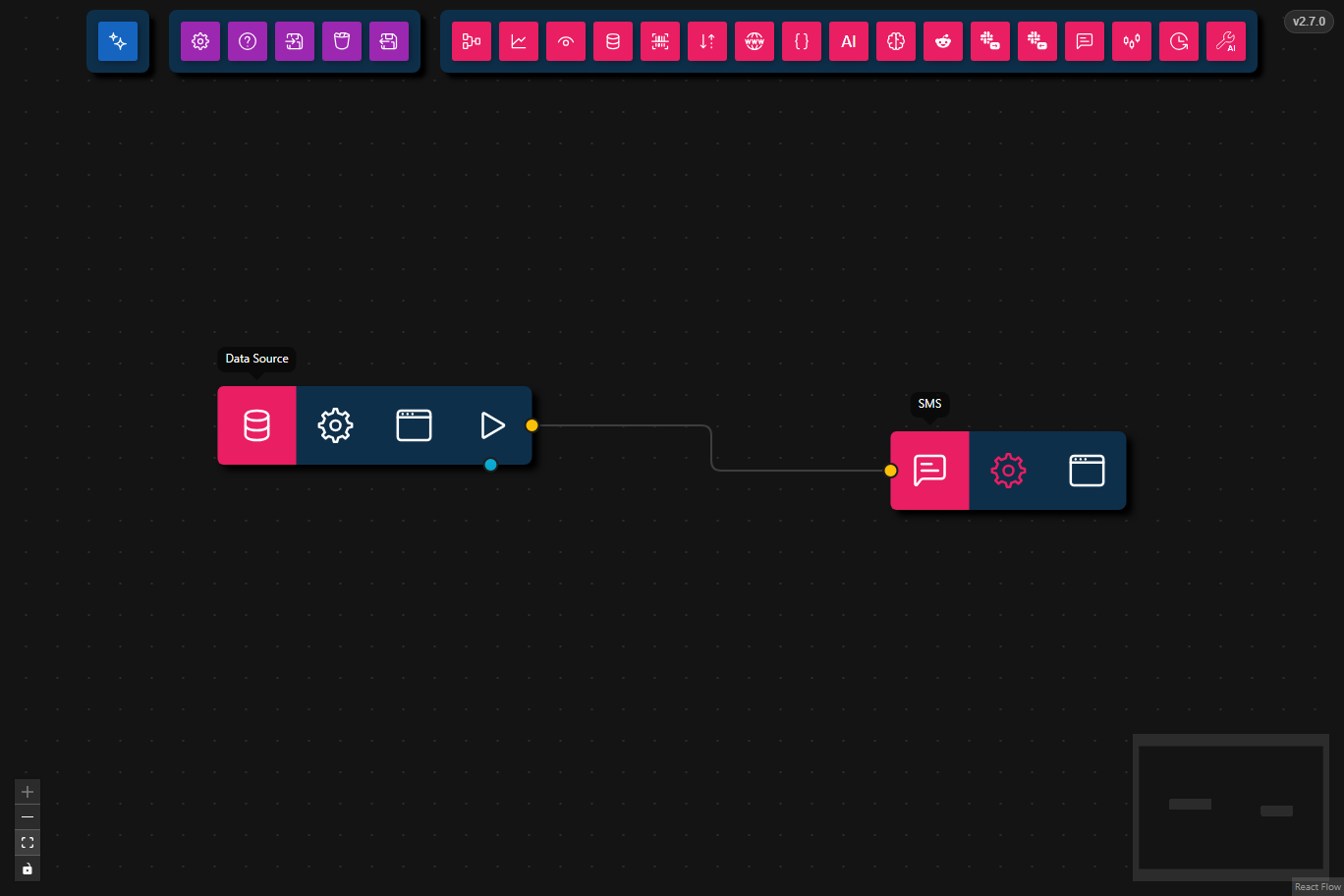Add the Reddit node from toolbar
This screenshot has width=1344, height=896.
pyautogui.click(x=943, y=41)
